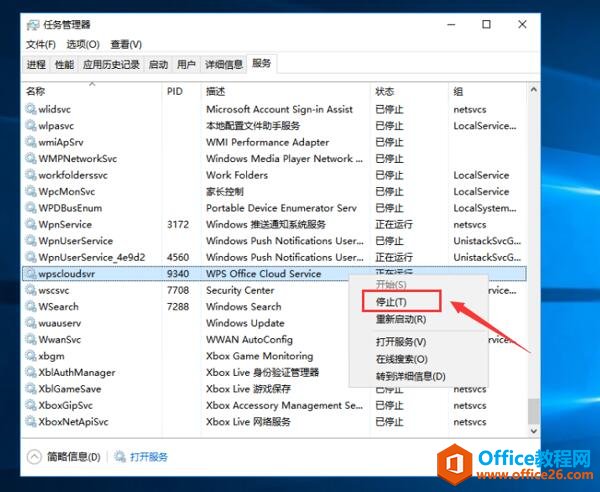
Task: Click the gear icon next to 打开服务
Action: (120, 456)
